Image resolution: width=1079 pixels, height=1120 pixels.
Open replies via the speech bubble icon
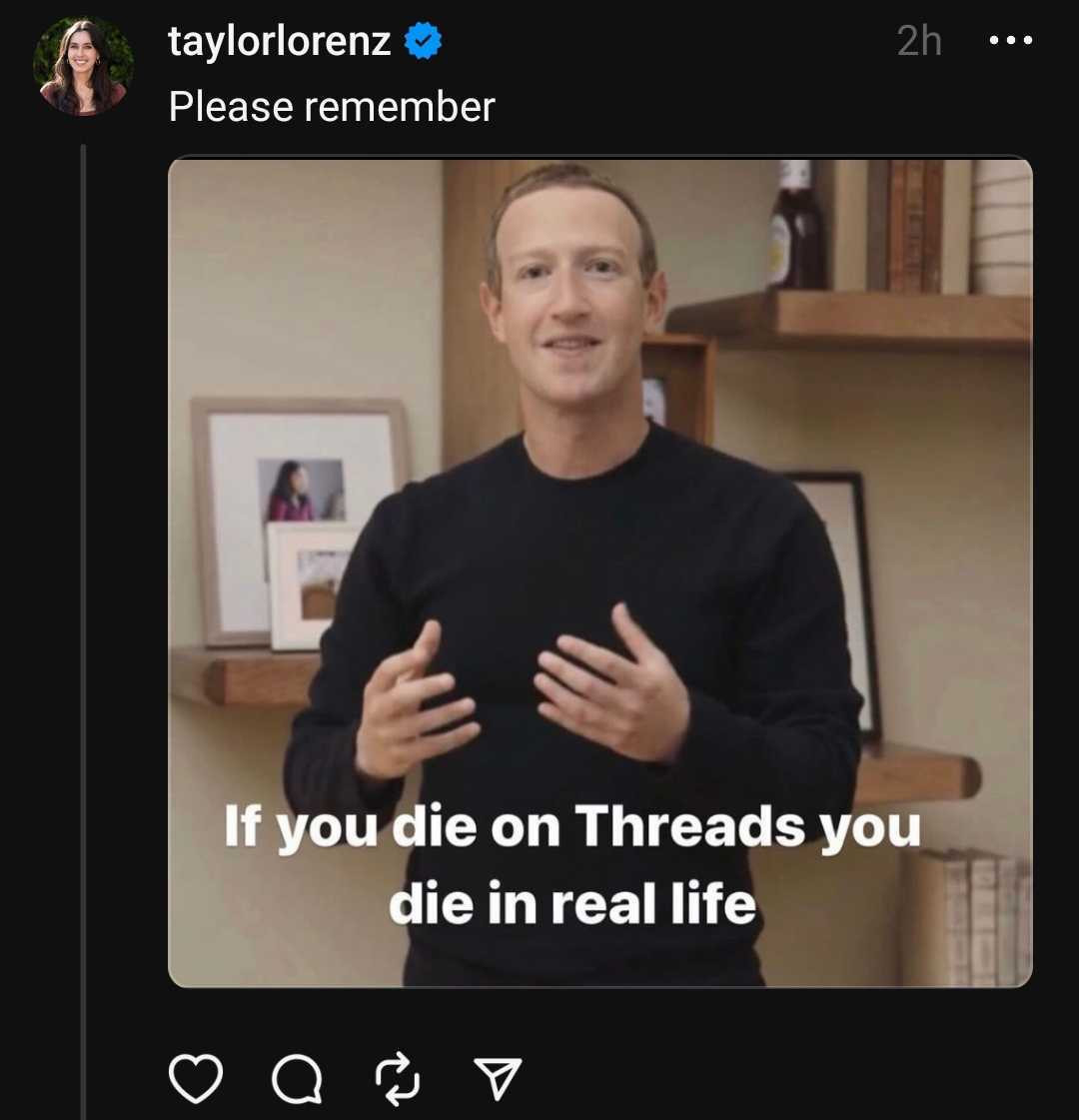point(297,1079)
